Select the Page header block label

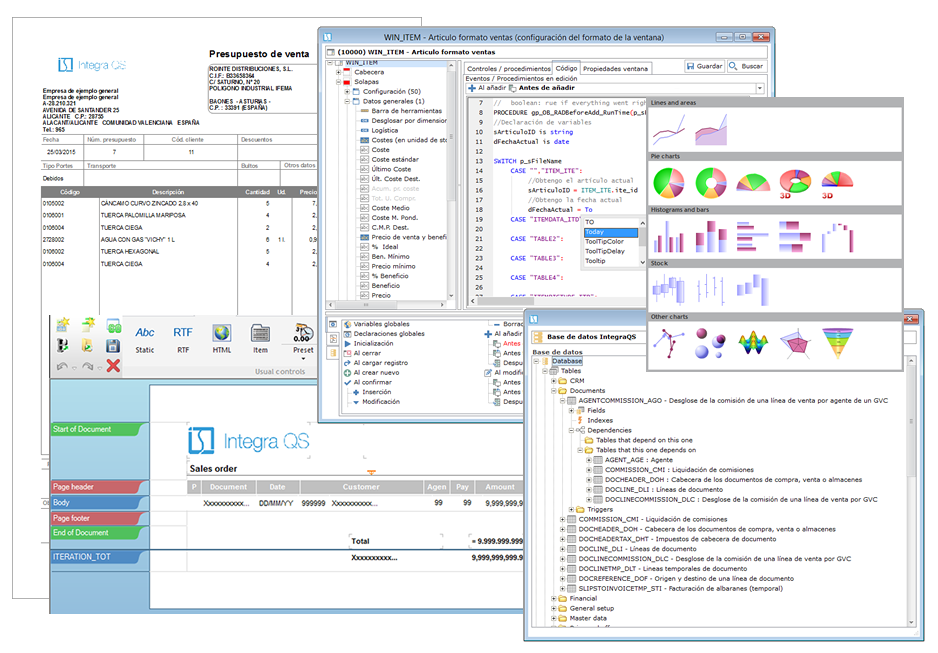click(99, 487)
